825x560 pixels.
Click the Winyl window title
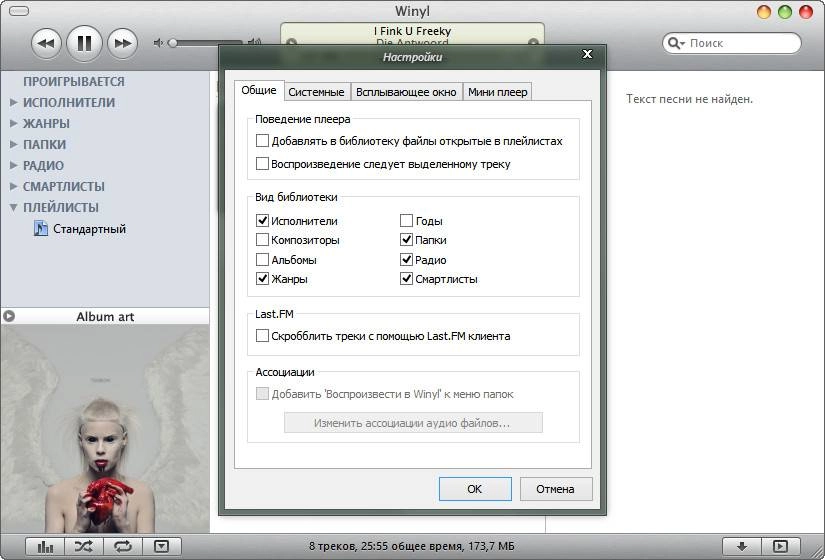click(x=412, y=11)
